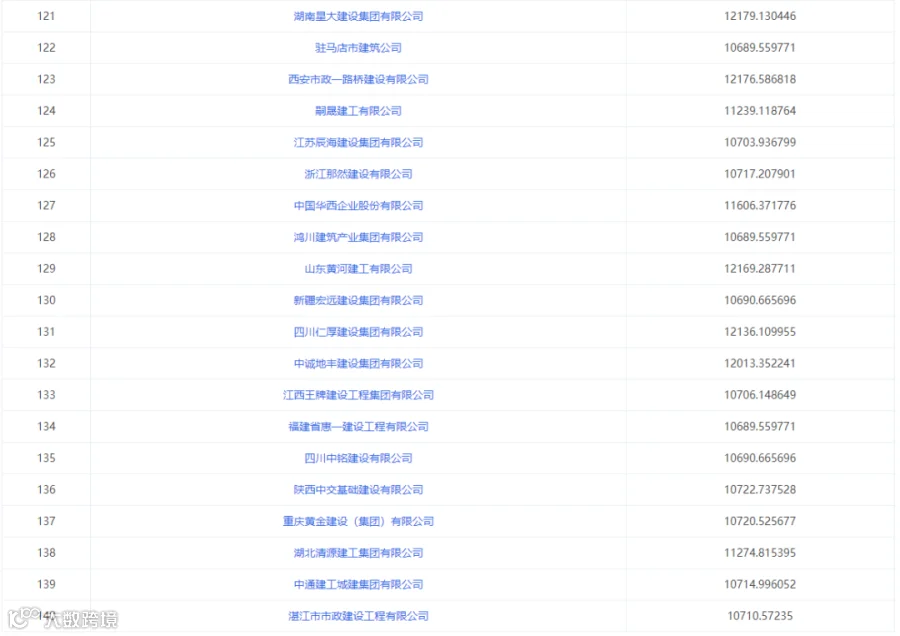The image size is (900, 636).
Task: Click row number 139
Action: pyautogui.click(x=46, y=584)
